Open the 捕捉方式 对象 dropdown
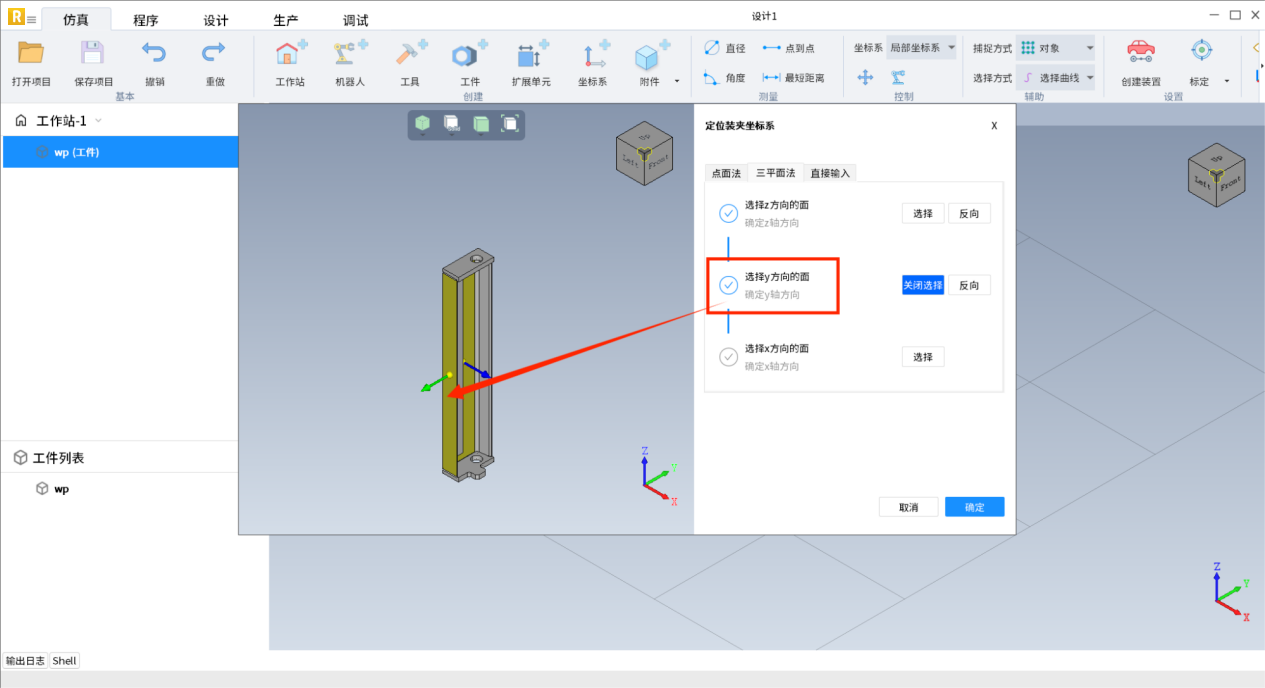The image size is (1265, 688). click(x=1057, y=48)
